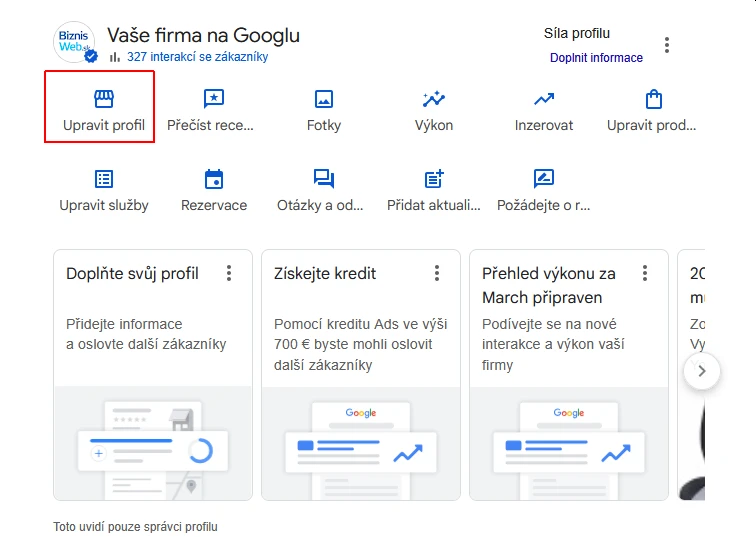The height and width of the screenshot is (537, 756).
Task: Open options menu on Získejte kredit card
Action: tap(437, 273)
